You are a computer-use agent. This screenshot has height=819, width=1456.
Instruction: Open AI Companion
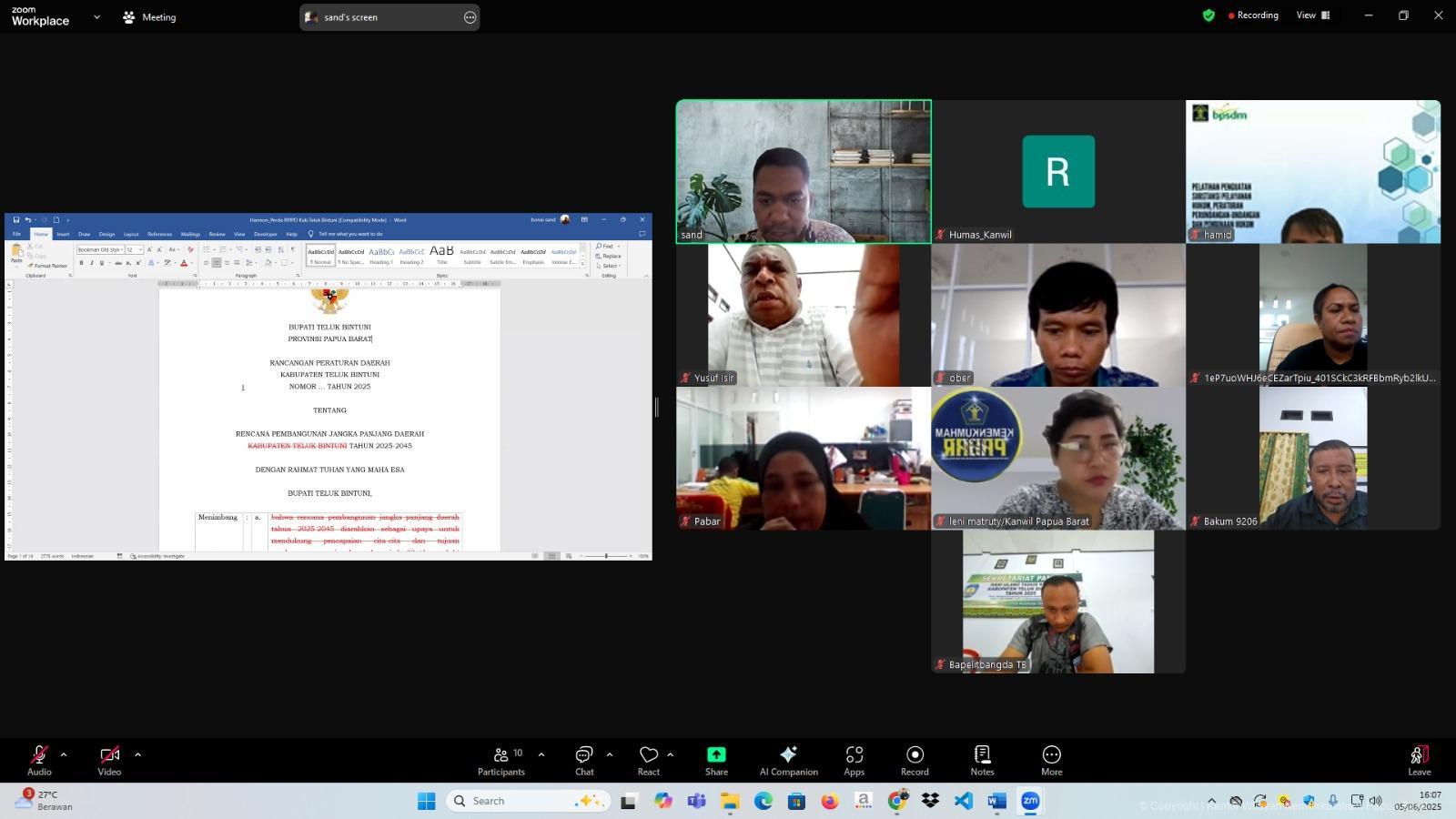click(788, 761)
